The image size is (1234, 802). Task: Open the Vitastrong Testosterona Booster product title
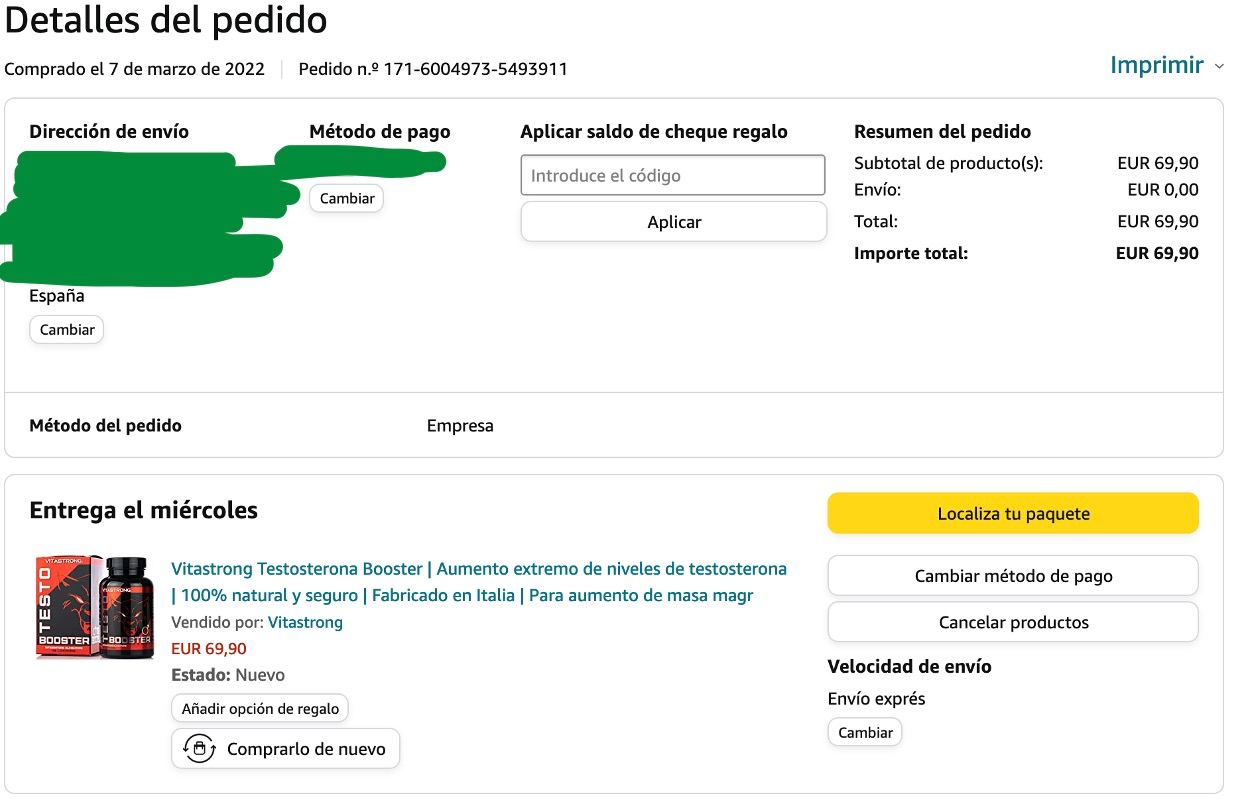478,582
